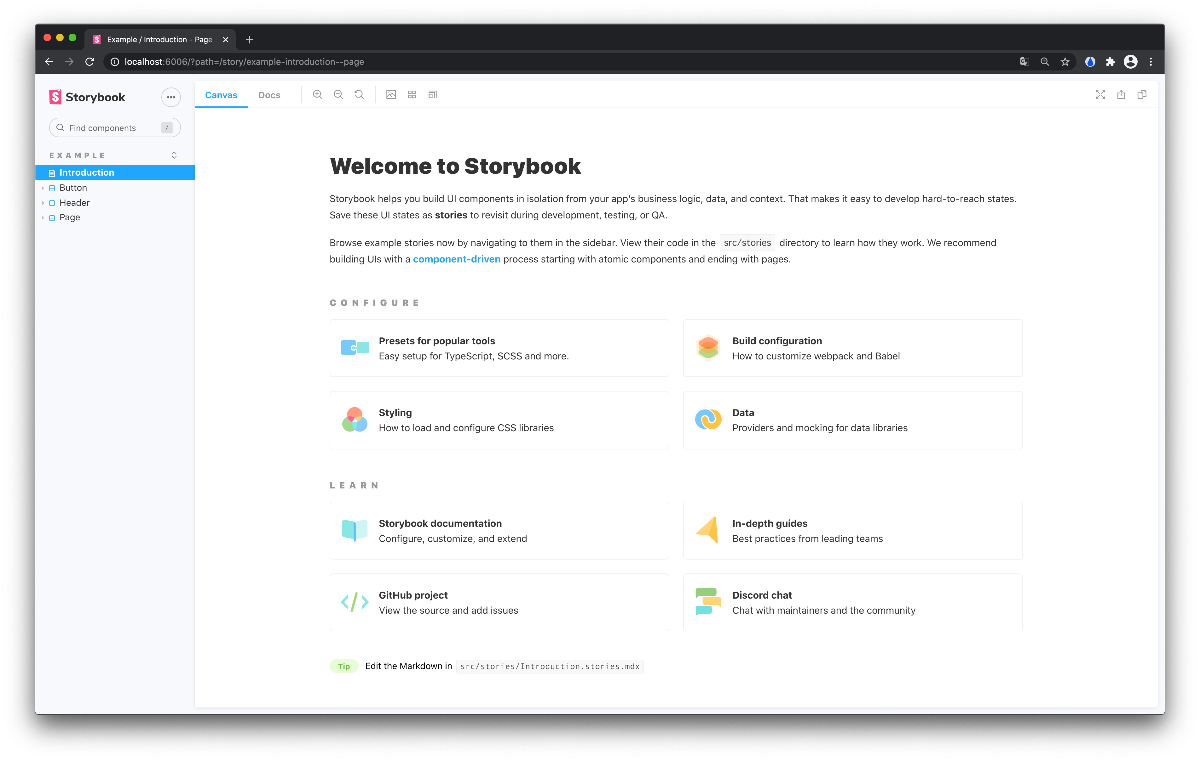
Task: Open the sidebar shortcuts menu button
Action: (171, 97)
